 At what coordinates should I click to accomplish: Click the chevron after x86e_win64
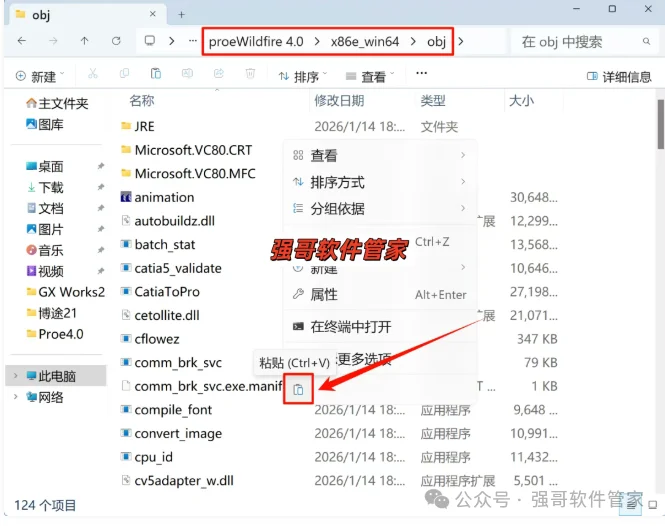413,41
